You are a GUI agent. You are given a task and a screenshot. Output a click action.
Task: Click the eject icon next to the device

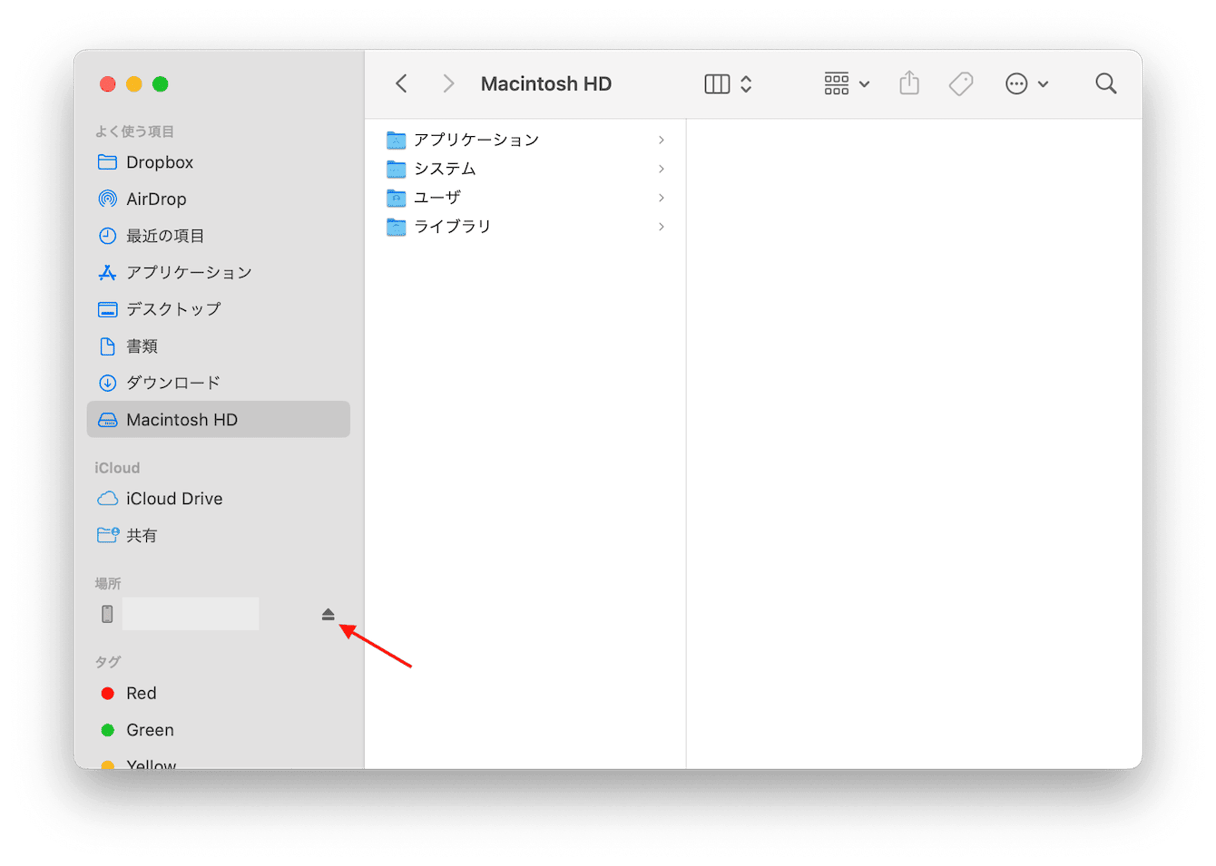[328, 614]
